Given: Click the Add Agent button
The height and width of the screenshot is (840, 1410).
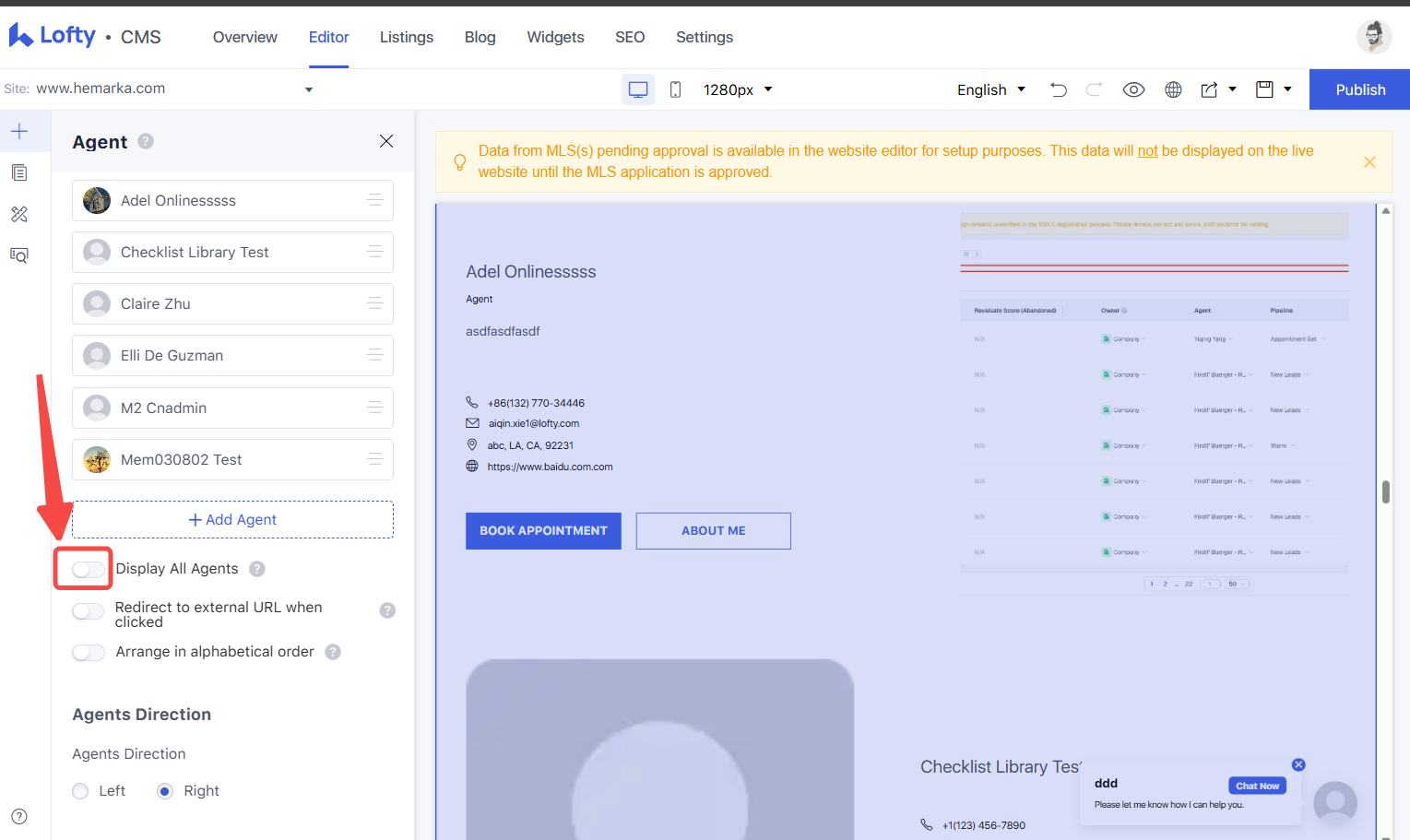Looking at the screenshot, I should [232, 520].
